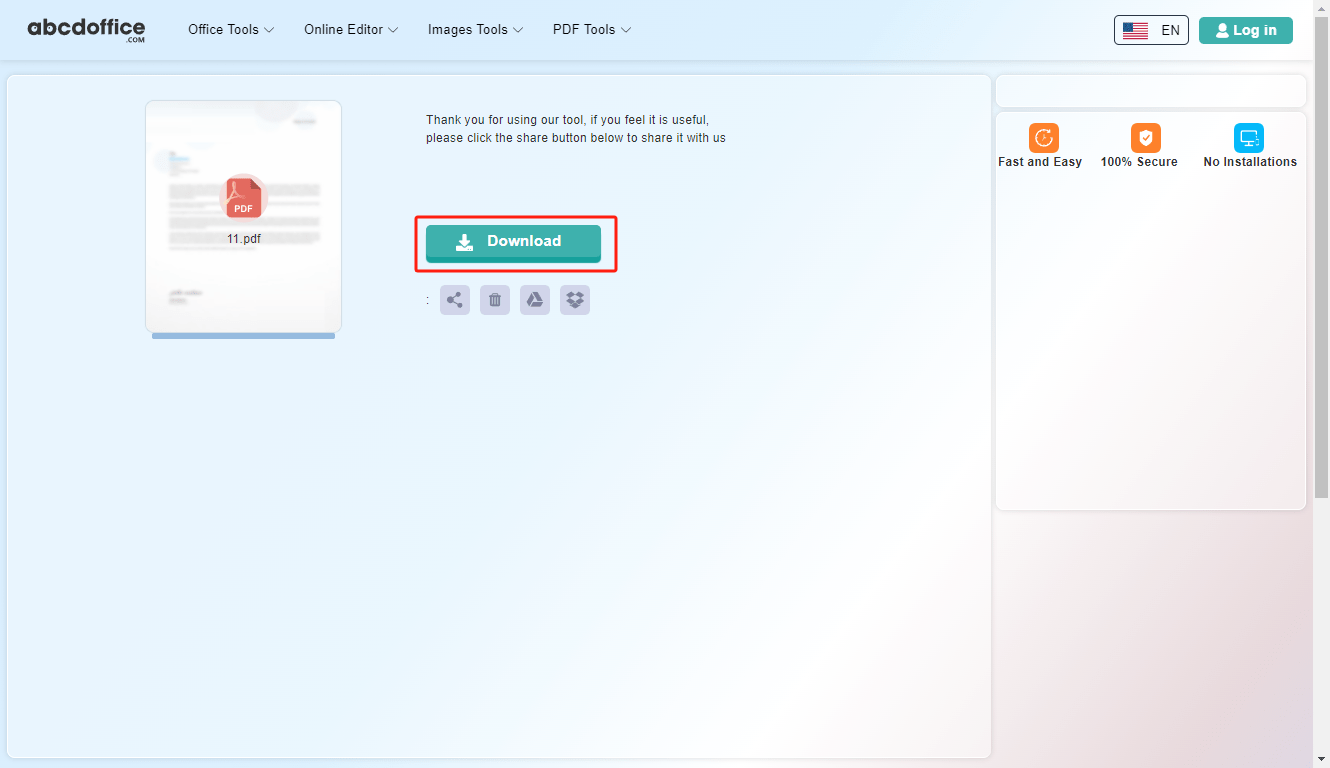Screen dimensions: 1330x768
Task: Click the 100% Secure shield icon
Action: pos(1146,138)
